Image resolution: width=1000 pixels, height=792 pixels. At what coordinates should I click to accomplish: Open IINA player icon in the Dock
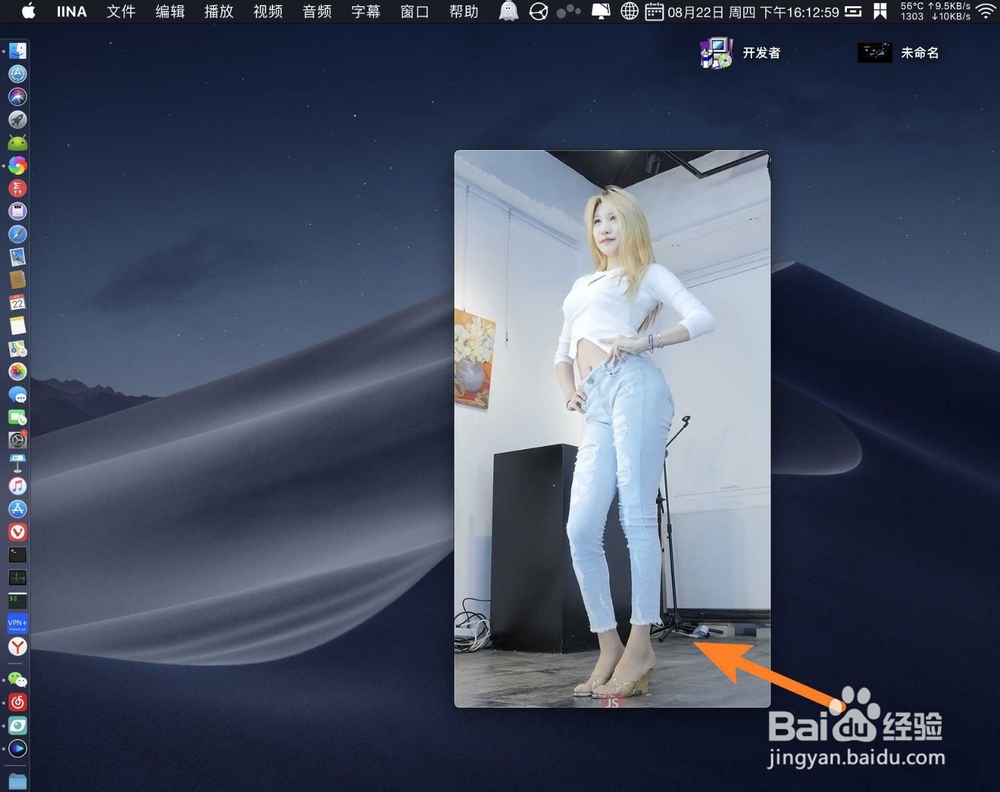[x=17, y=749]
